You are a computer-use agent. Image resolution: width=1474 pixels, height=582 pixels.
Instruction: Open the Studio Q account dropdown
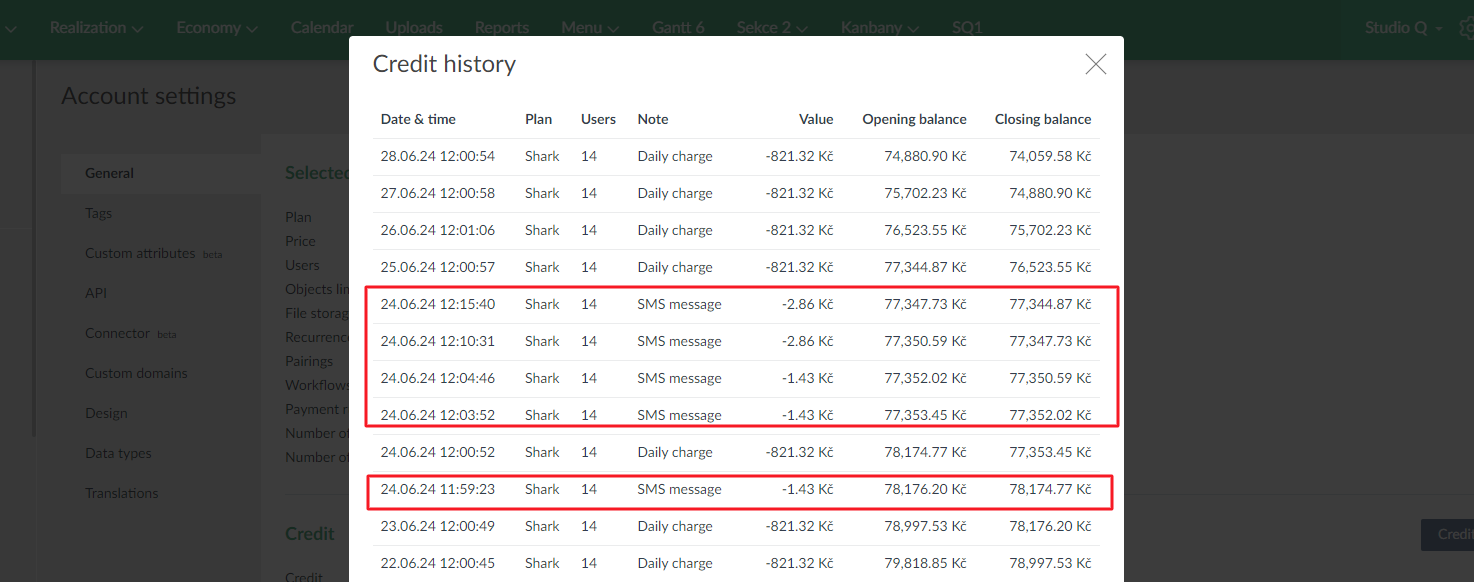(x=1403, y=28)
